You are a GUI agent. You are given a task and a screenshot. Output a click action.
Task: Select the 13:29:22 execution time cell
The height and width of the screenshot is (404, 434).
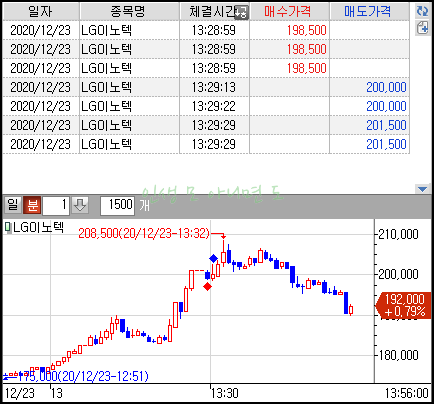[x=214, y=106]
